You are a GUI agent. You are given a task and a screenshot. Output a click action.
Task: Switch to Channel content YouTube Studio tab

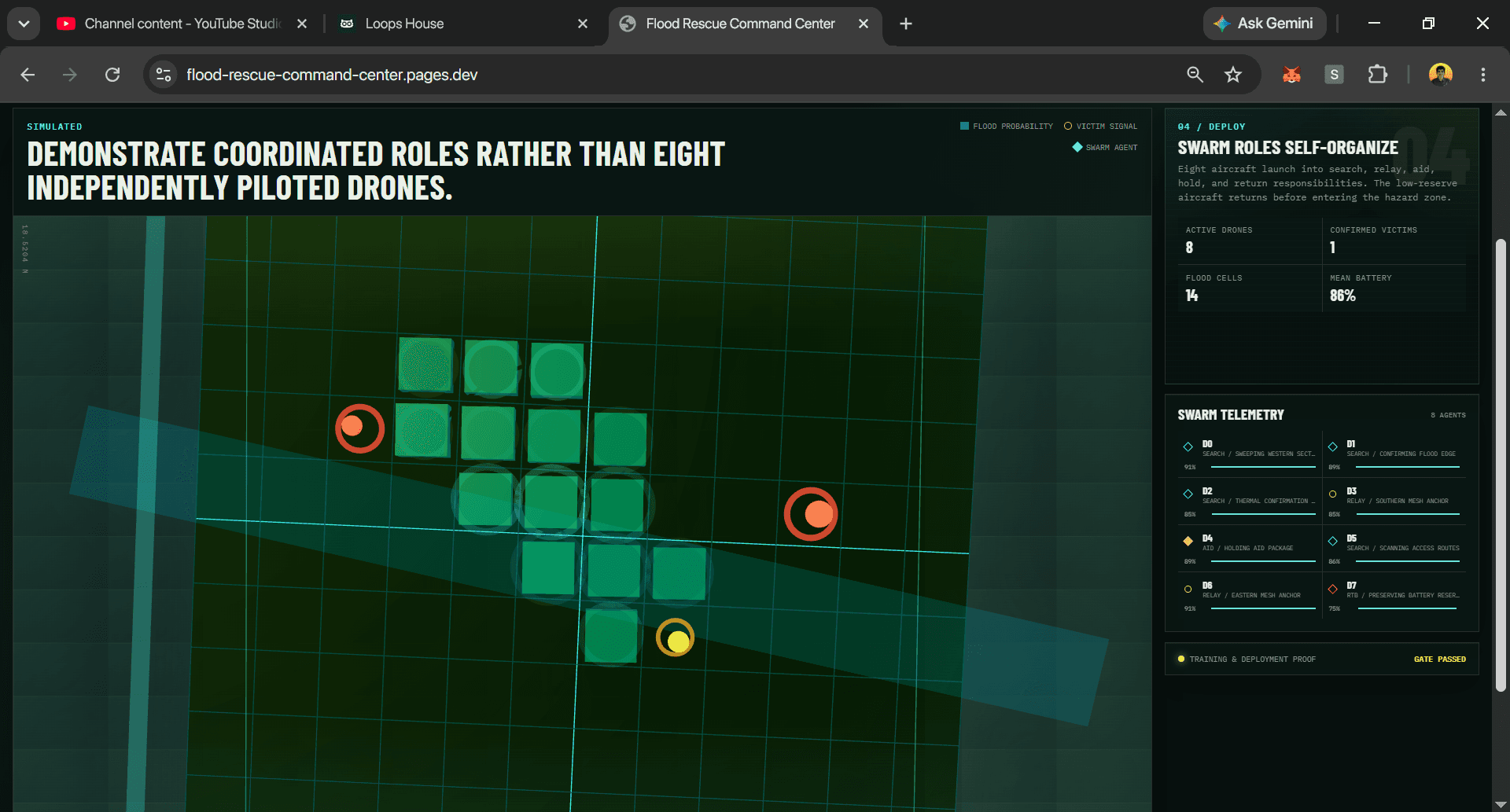(x=182, y=24)
